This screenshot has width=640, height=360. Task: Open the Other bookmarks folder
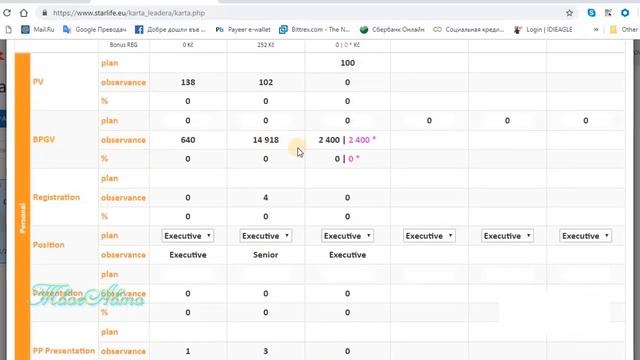coord(623,29)
